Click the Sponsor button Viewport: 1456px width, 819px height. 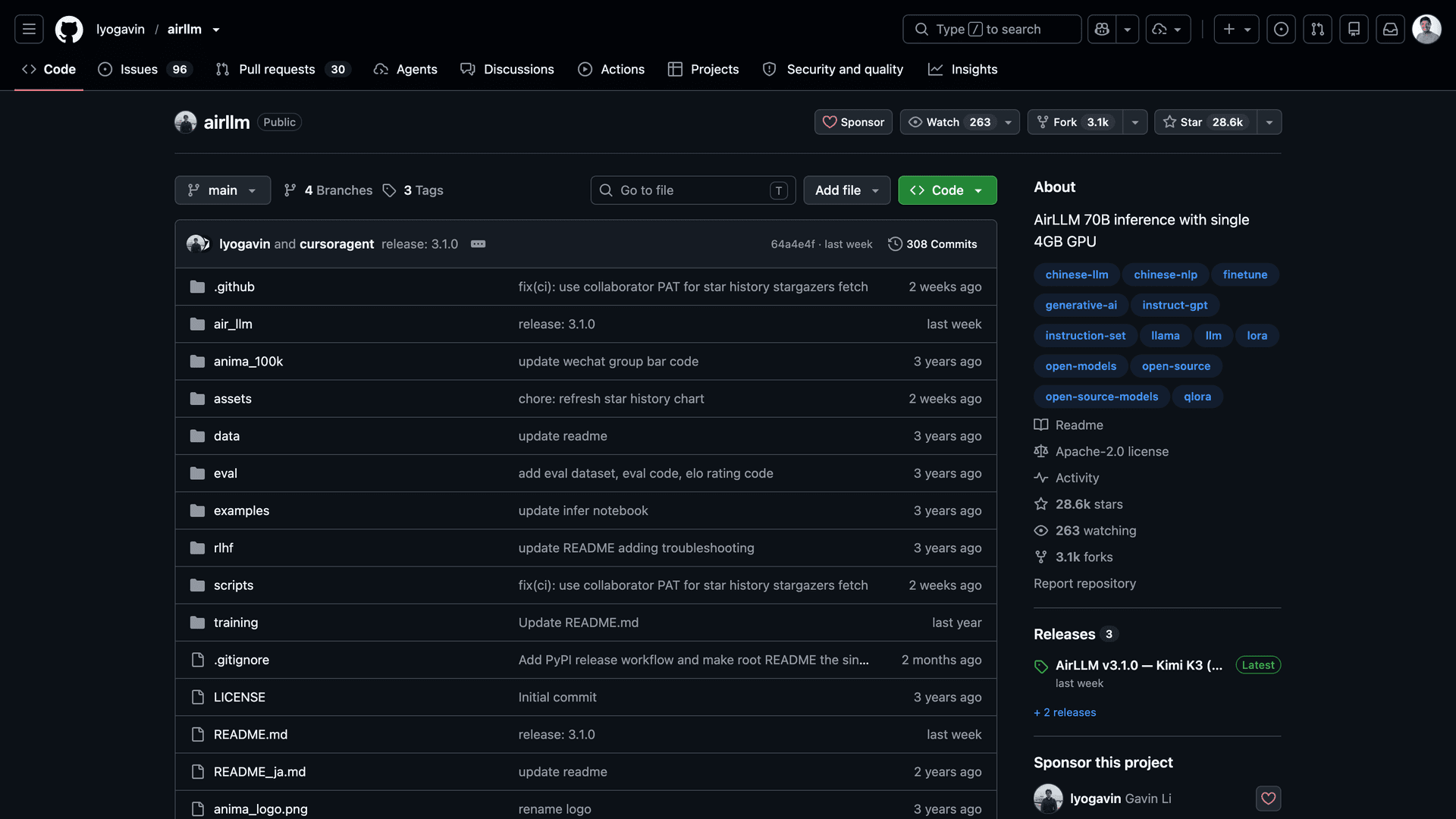coord(853,122)
